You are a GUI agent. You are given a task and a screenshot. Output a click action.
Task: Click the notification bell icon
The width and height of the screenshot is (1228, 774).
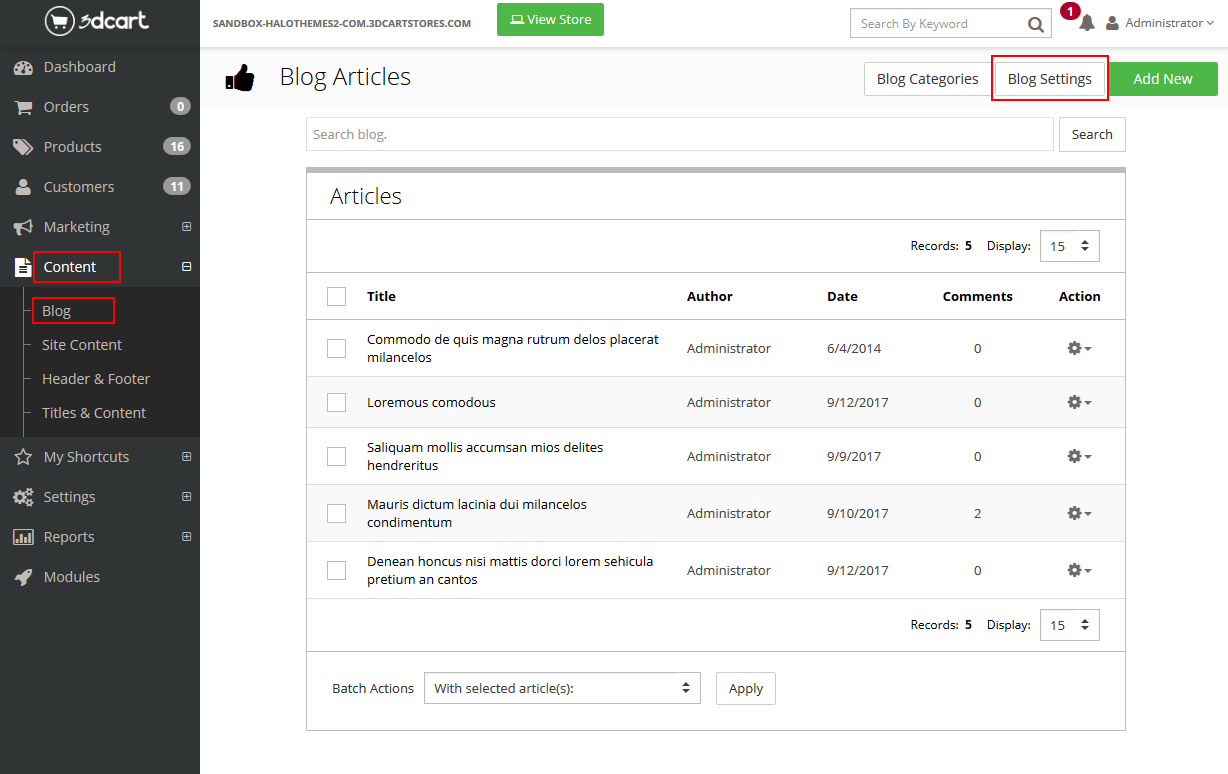[1087, 23]
